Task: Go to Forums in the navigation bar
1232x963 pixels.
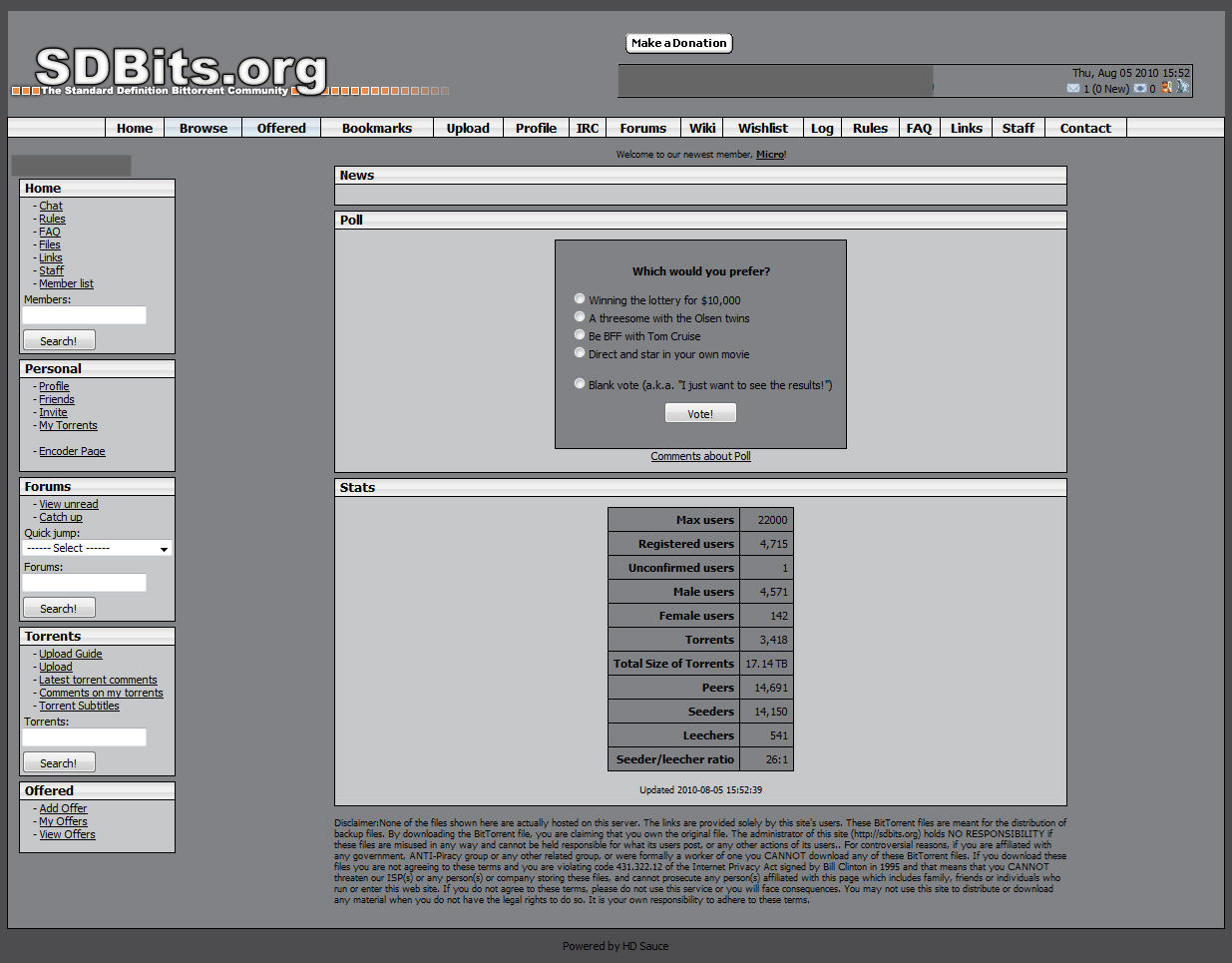Action: click(x=642, y=128)
